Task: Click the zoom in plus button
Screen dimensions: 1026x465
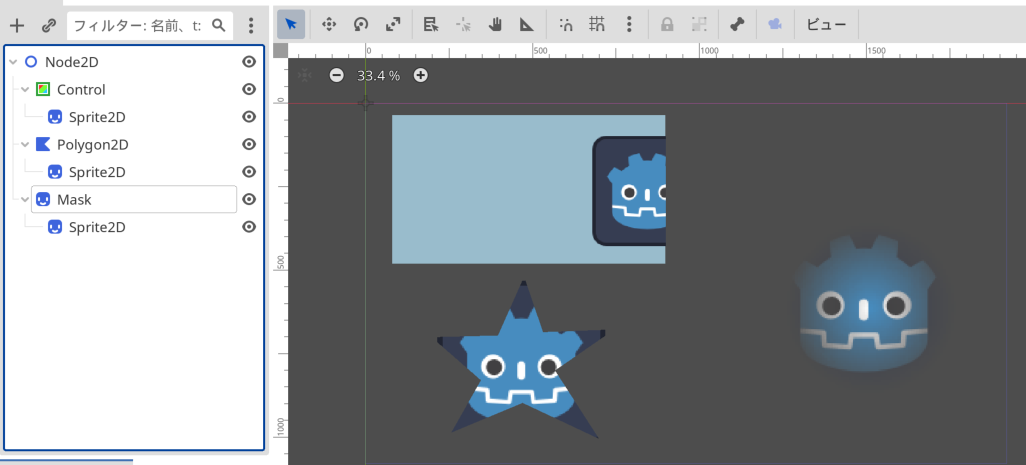Action: pos(421,75)
